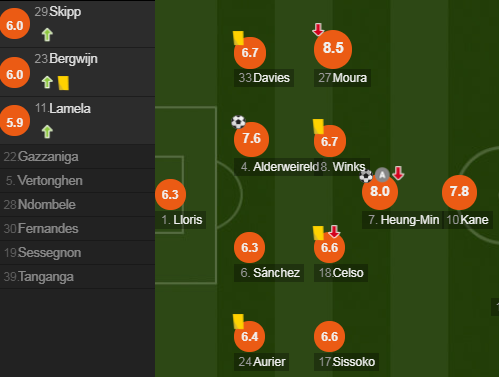Click the green arrow under Lamela

(x=47, y=132)
